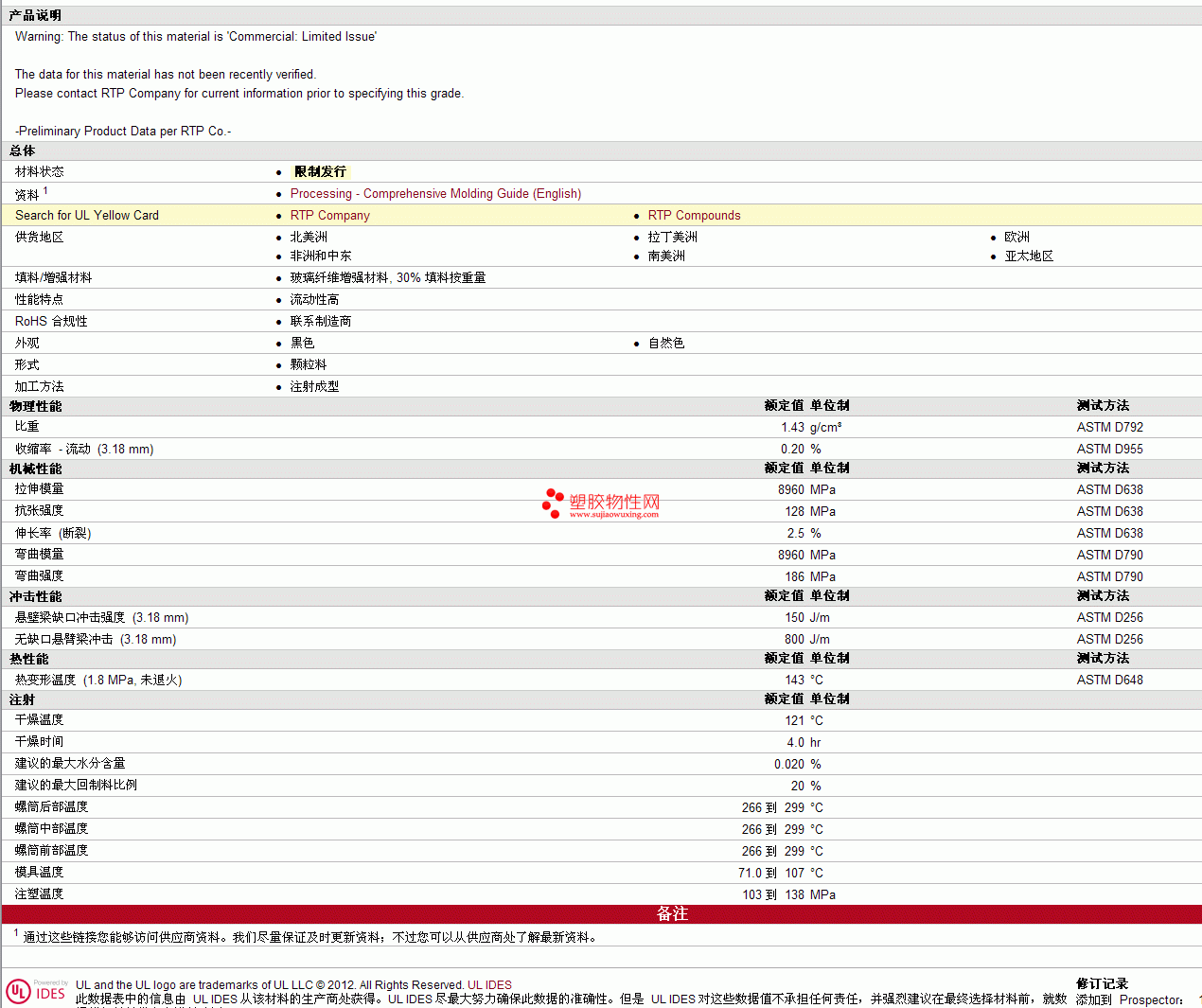
Task: Click the 建议的最大回制料比例 row label
Action: pos(76,786)
